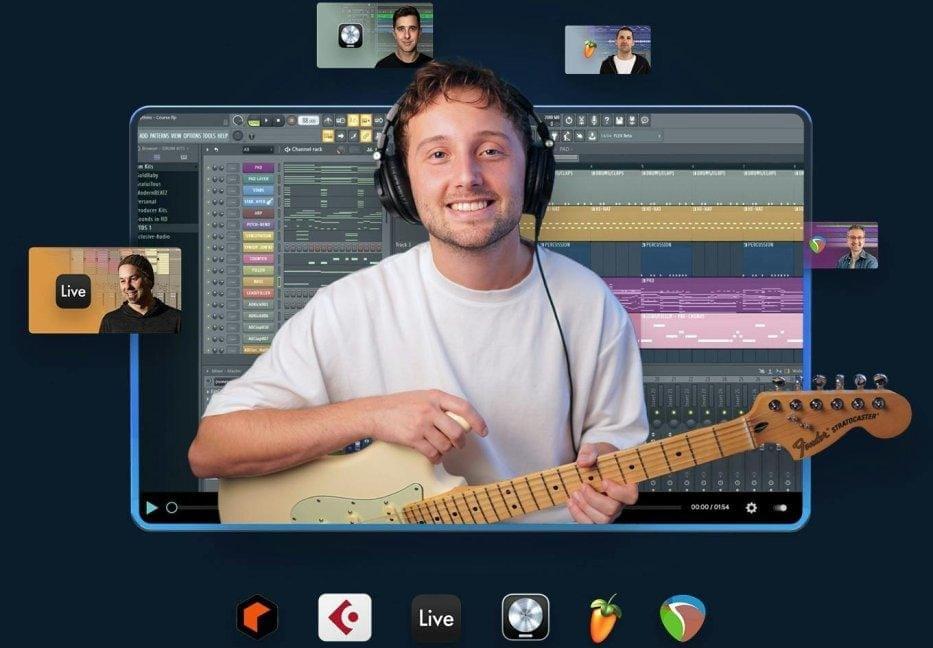Select the ARP channel button
The height and width of the screenshot is (648, 933).
click(258, 213)
